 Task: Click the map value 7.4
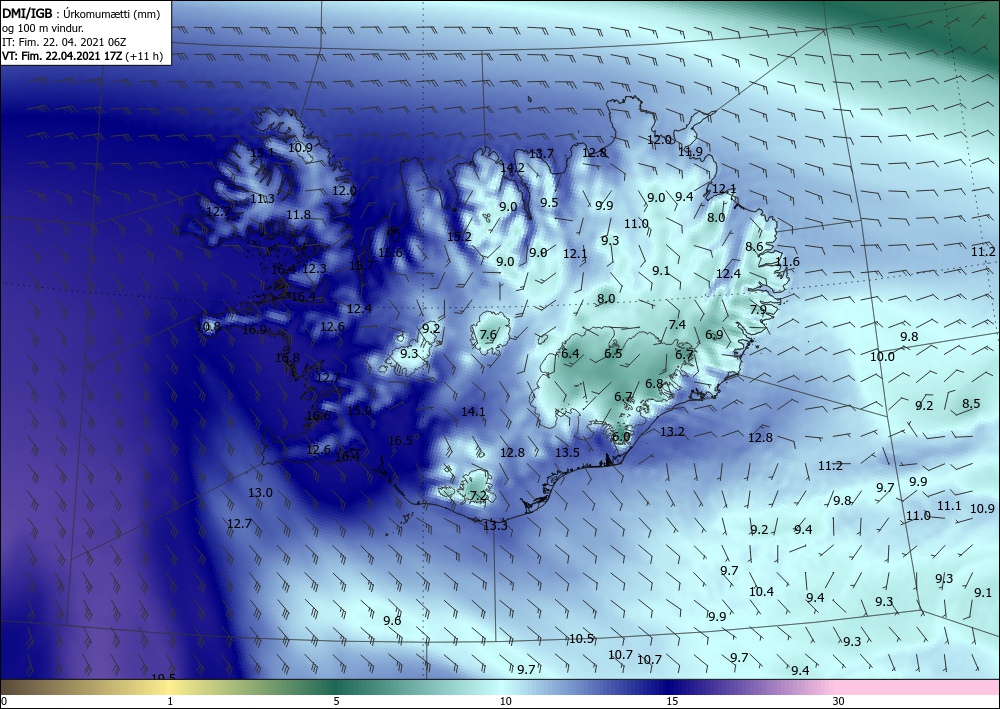677,325
